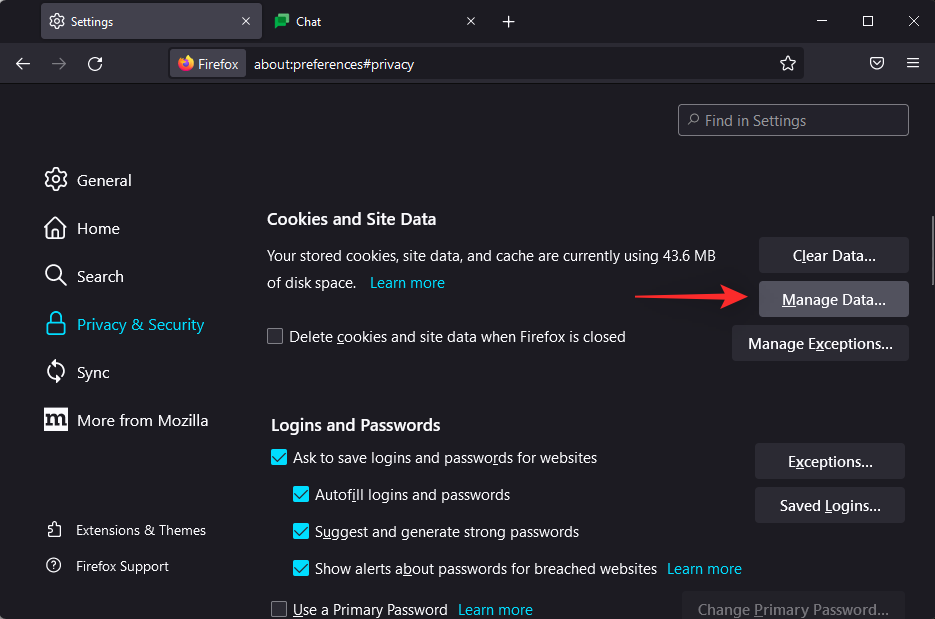Disable Autofill logins and passwords
The image size is (935, 619).
[x=301, y=495]
